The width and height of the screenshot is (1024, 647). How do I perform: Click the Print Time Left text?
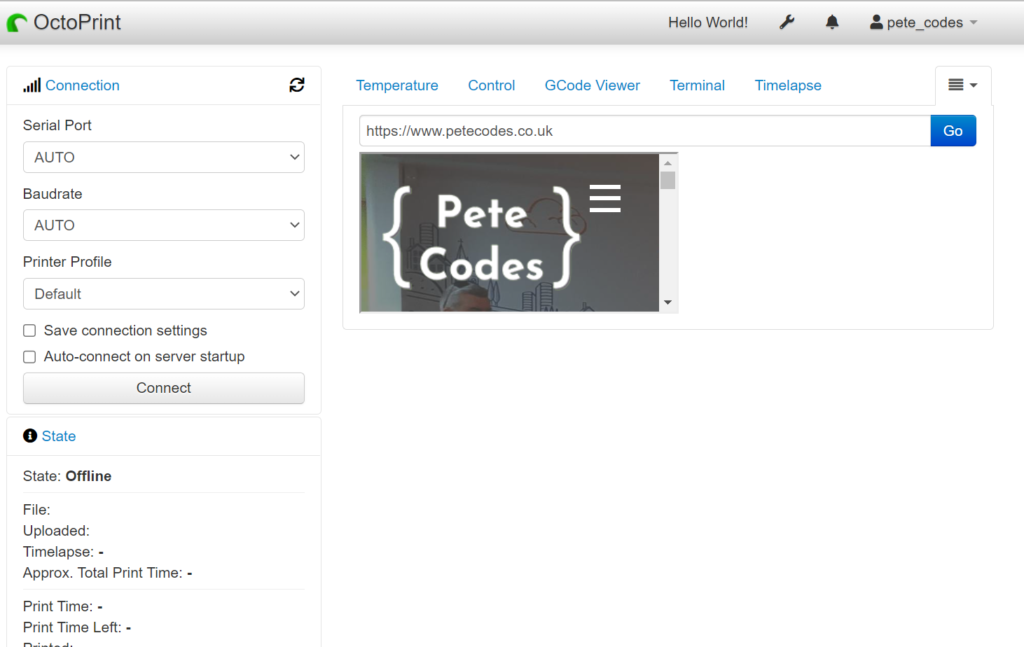tap(77, 627)
